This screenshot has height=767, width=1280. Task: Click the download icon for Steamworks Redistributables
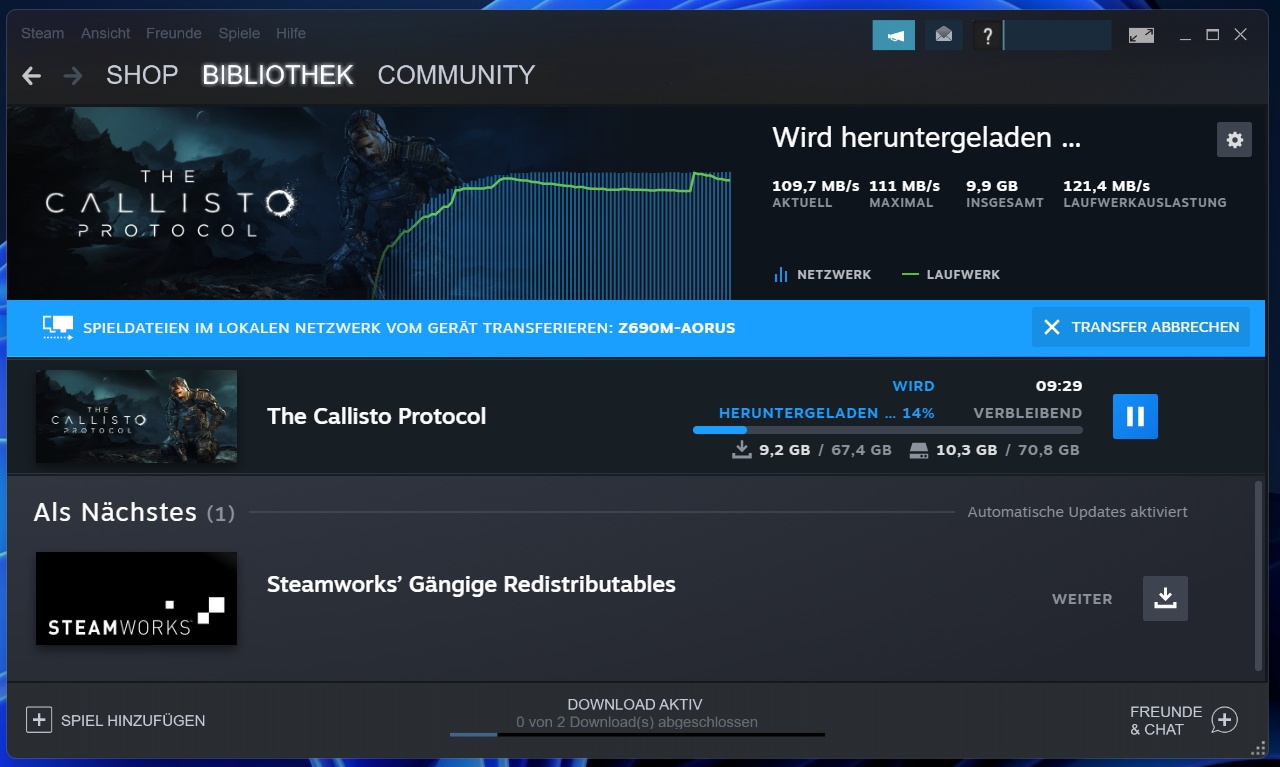[x=1165, y=598]
